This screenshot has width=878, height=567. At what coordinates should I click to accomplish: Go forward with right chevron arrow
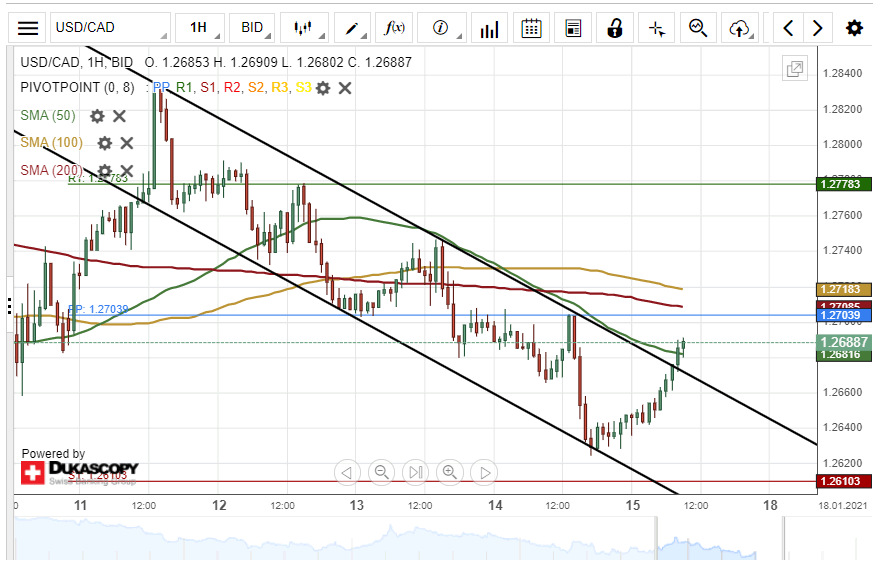point(818,28)
